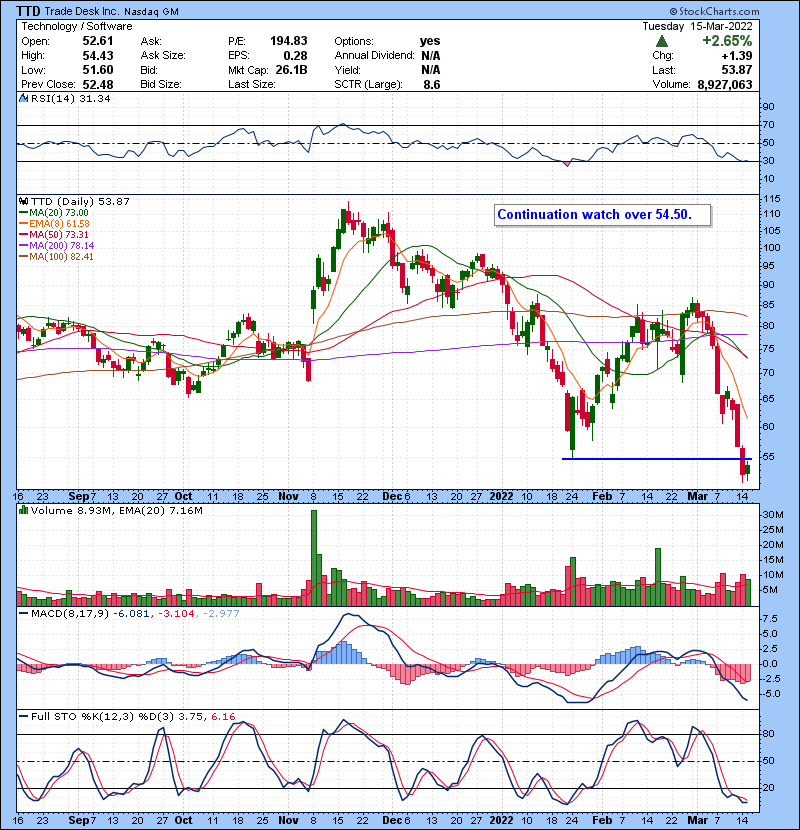Click the P/E value 194.83
The image size is (800, 830).
(x=289, y=41)
